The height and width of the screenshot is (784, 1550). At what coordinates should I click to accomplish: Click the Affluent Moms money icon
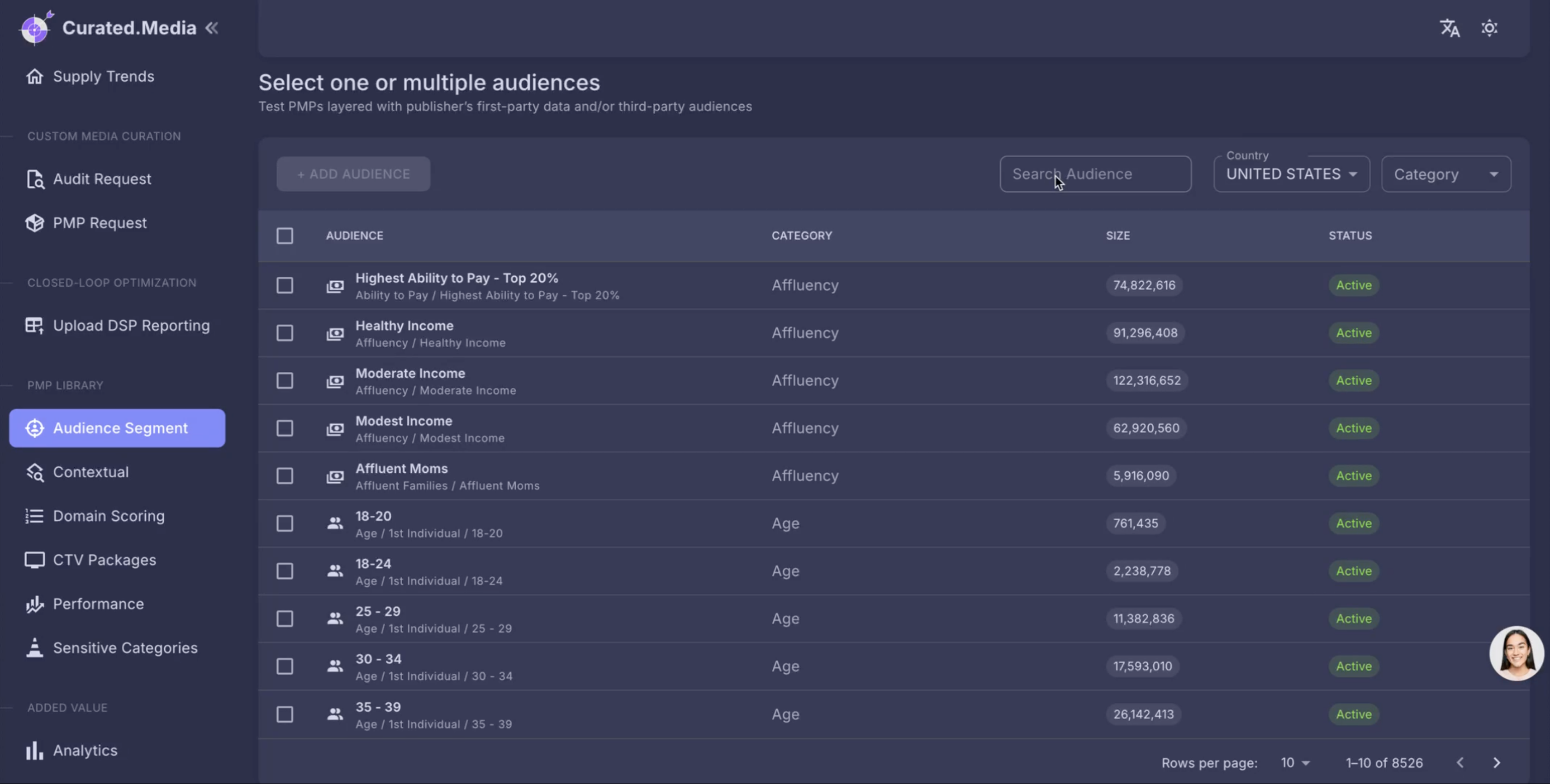click(335, 476)
